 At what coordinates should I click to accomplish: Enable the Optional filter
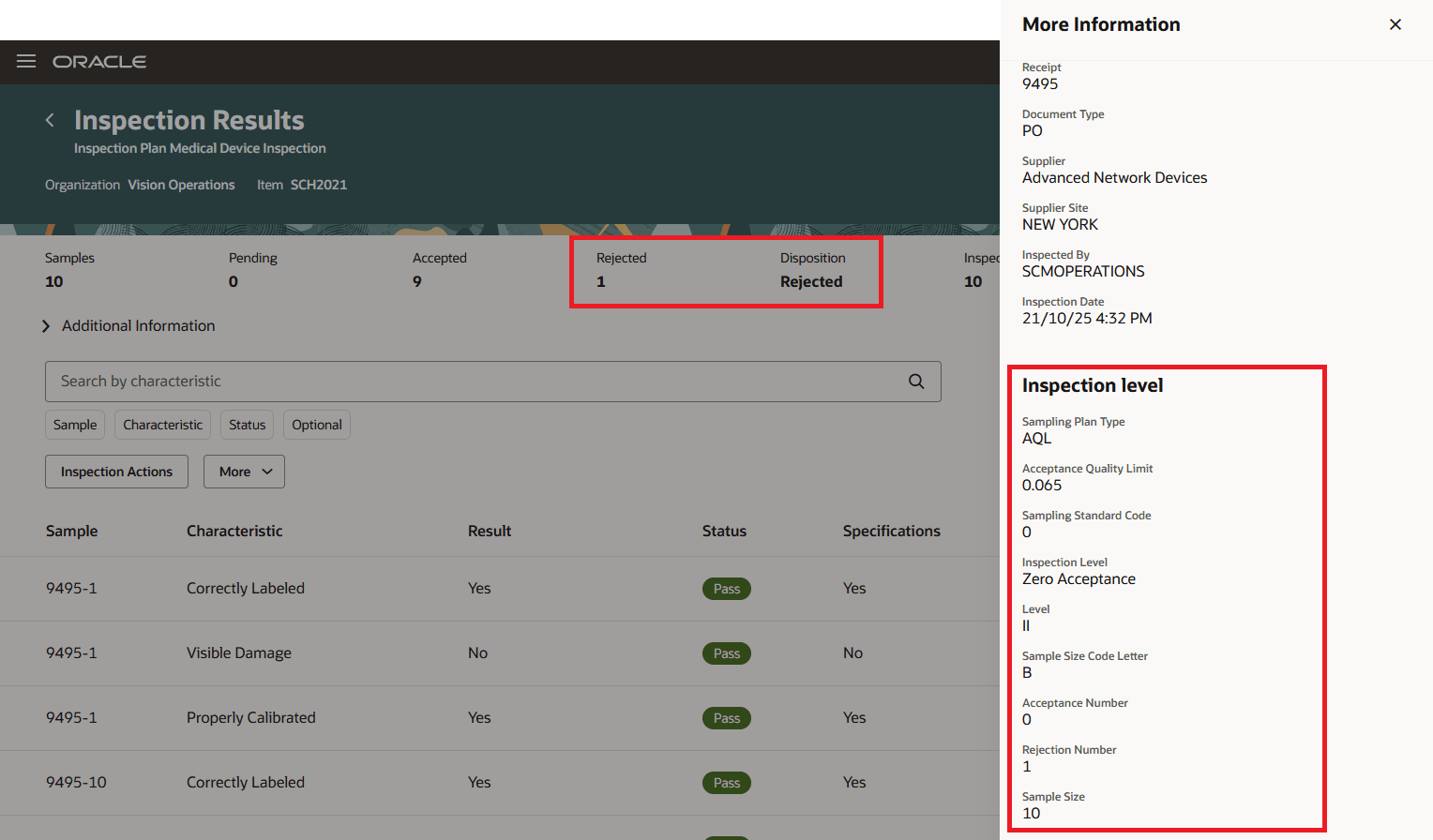pos(316,424)
